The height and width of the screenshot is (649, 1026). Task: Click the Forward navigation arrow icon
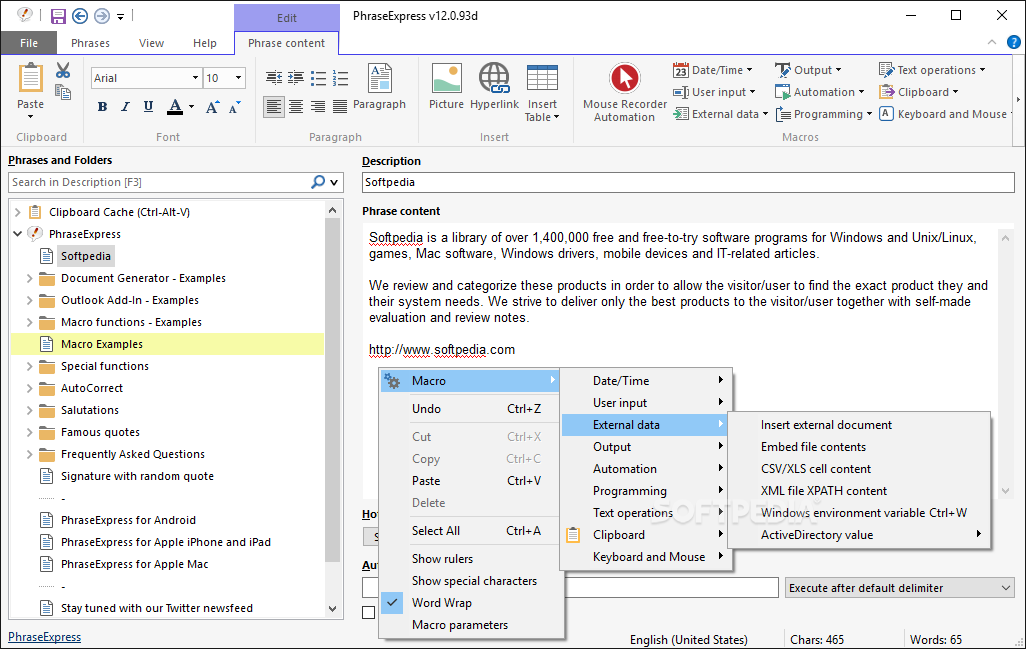(x=101, y=16)
